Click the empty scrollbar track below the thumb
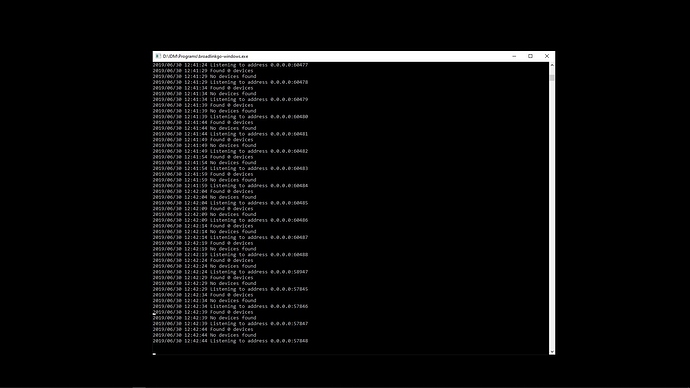Viewport: 690px width, 388px height. point(552,216)
